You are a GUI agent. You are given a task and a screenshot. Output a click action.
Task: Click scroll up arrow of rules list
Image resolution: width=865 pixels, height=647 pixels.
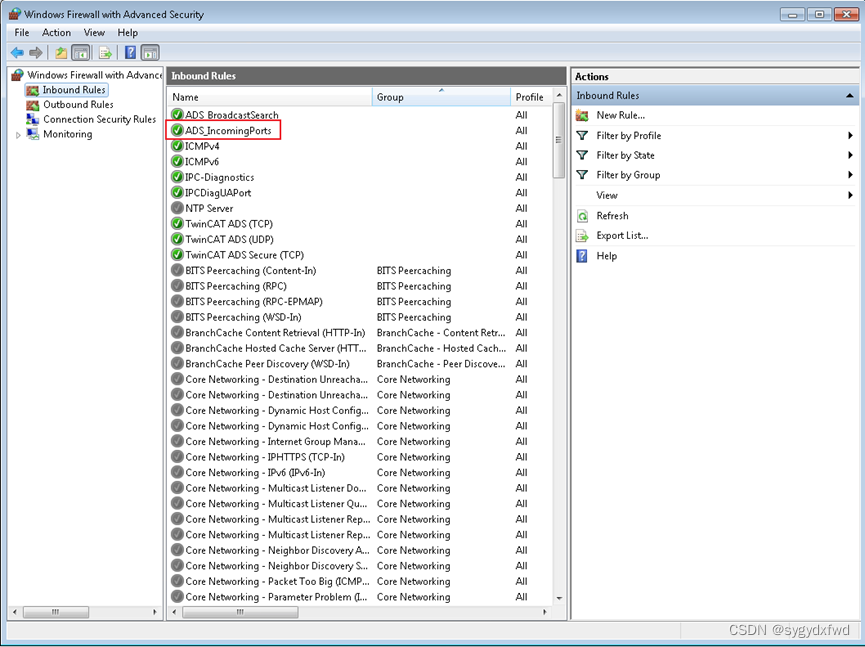(559, 95)
